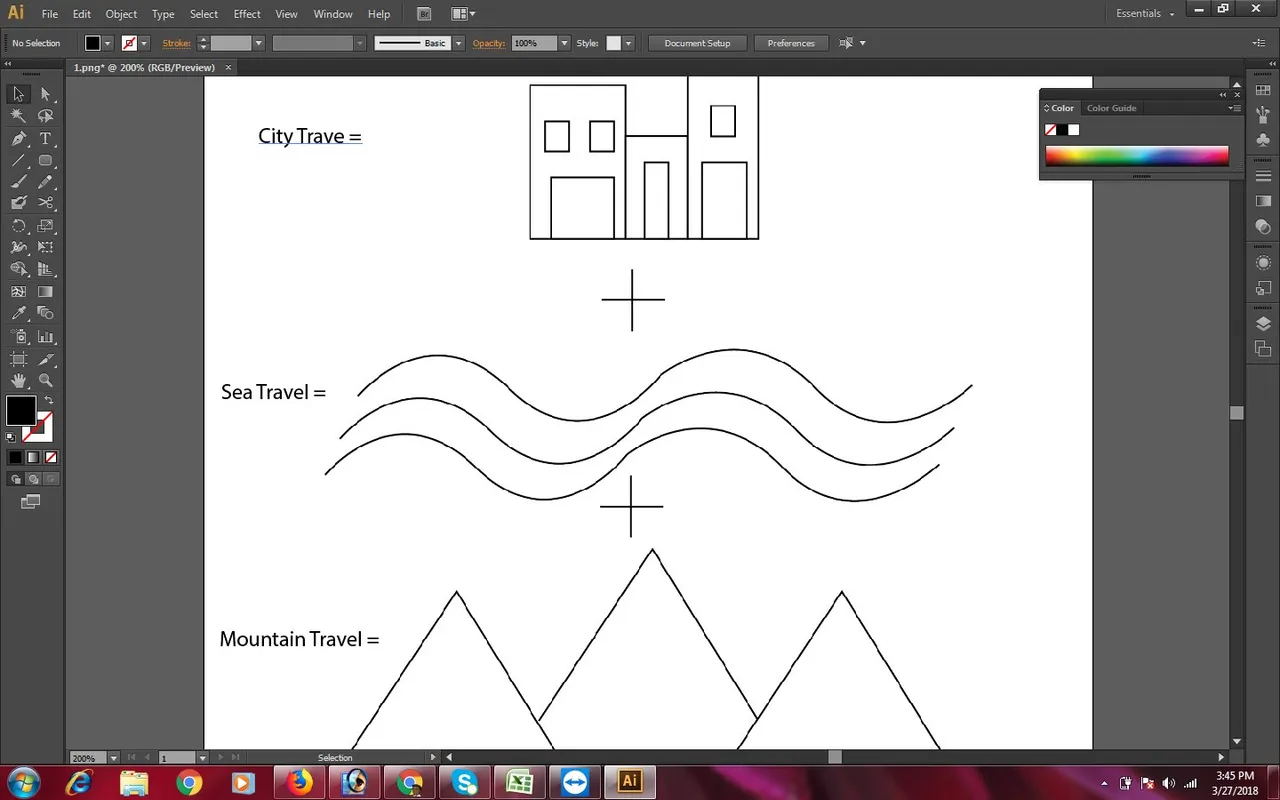Viewport: 1280px width, 800px height.
Task: Click the large black Fill swatch
Action: point(20,410)
